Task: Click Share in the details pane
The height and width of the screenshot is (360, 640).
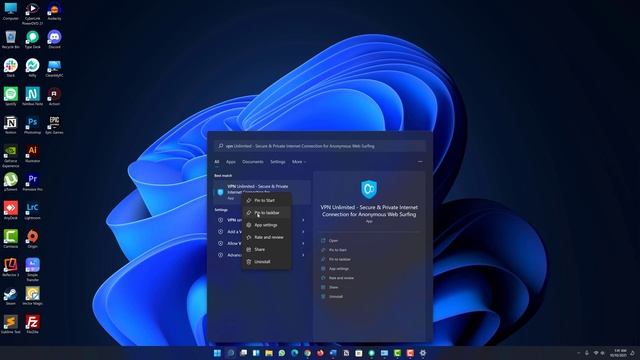Action: 333,287
